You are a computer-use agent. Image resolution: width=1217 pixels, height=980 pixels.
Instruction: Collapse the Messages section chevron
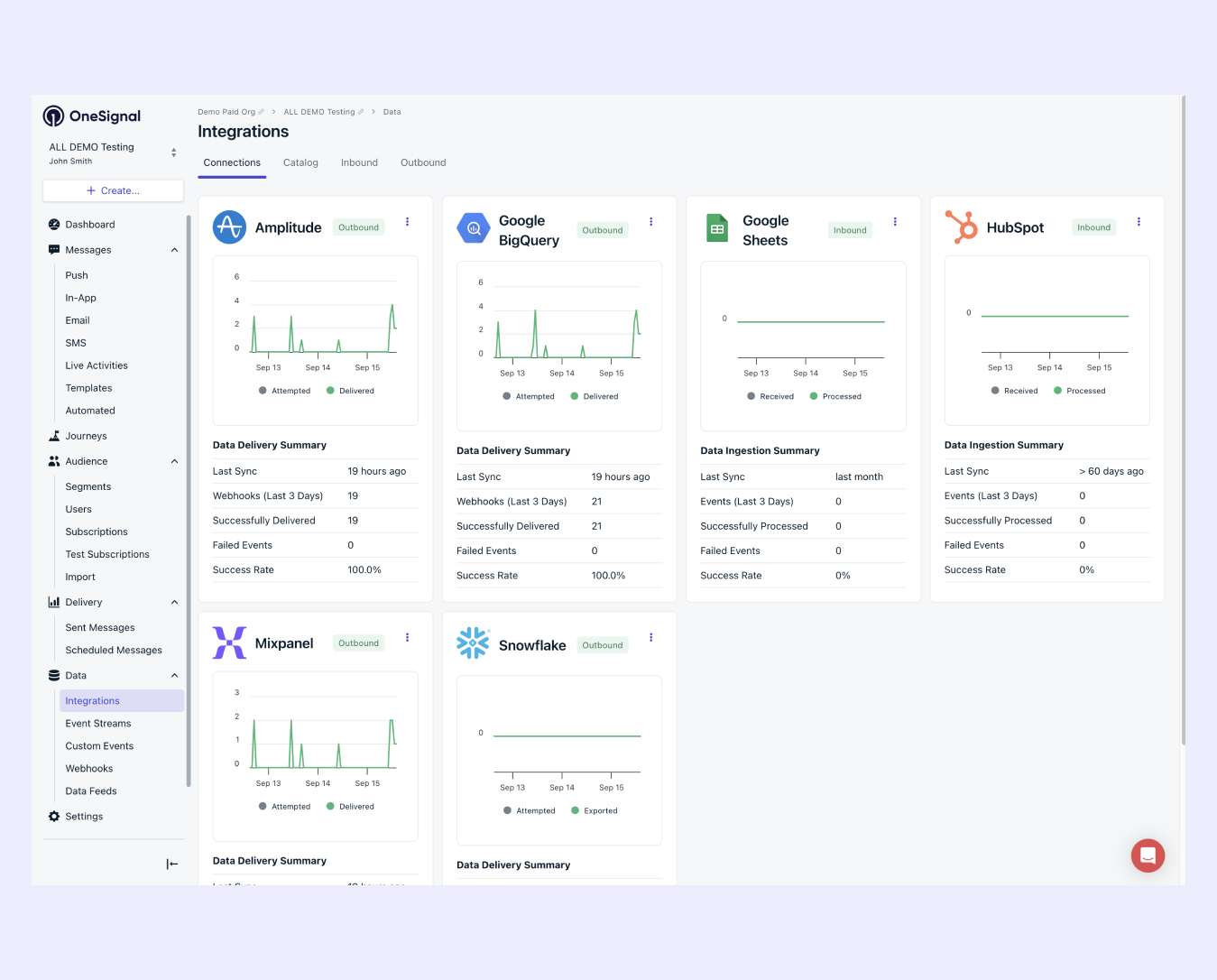click(174, 250)
